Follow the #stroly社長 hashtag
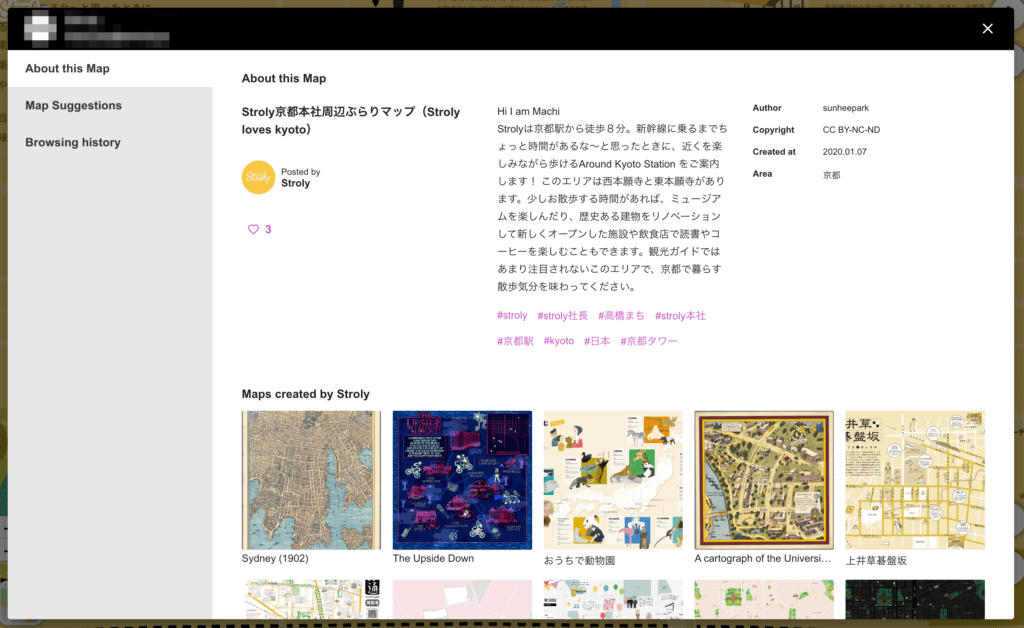The height and width of the screenshot is (628, 1024). (x=562, y=316)
